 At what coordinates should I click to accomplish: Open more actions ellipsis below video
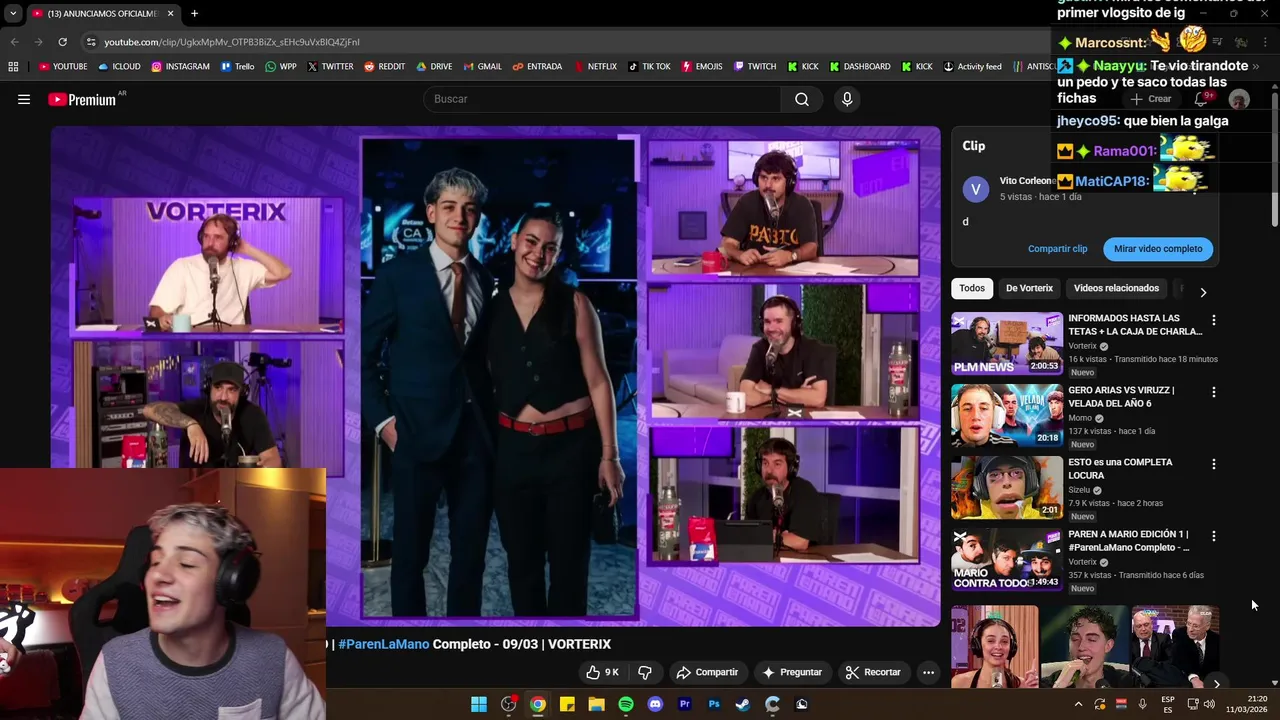(928, 672)
